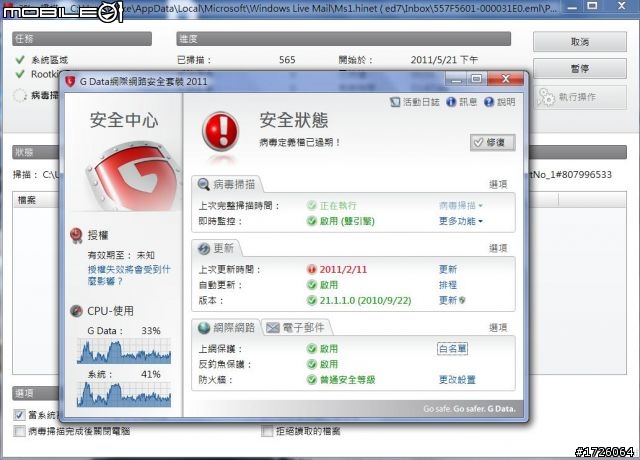Click the red warning icon beside 2011/2/11

312,269
